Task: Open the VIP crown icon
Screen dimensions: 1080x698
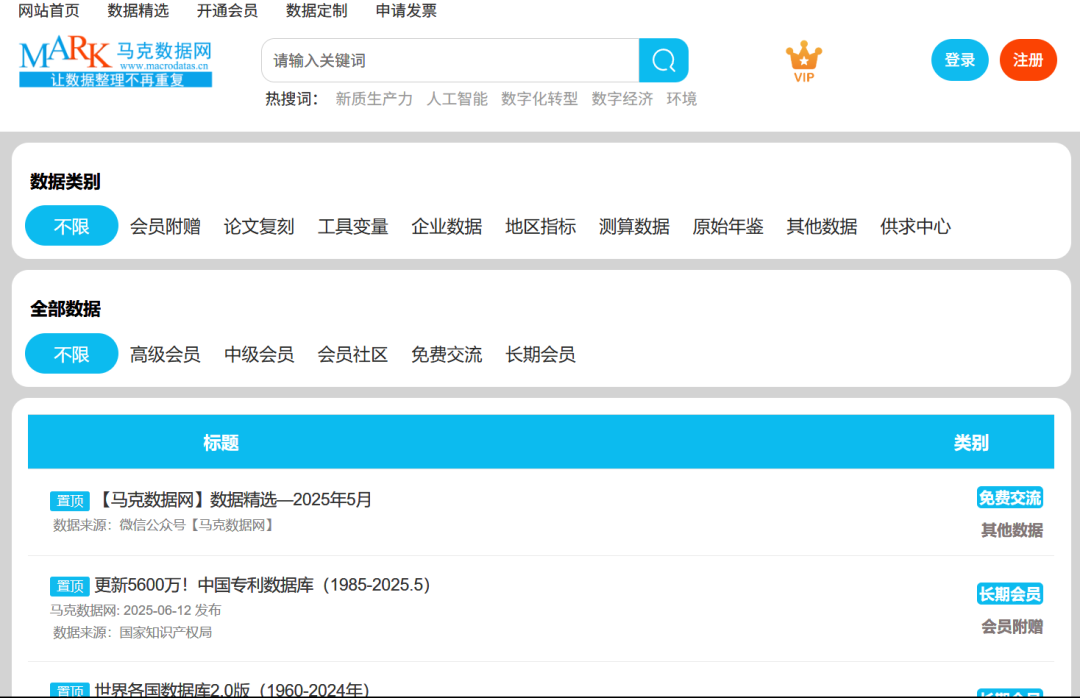Action: [803, 61]
